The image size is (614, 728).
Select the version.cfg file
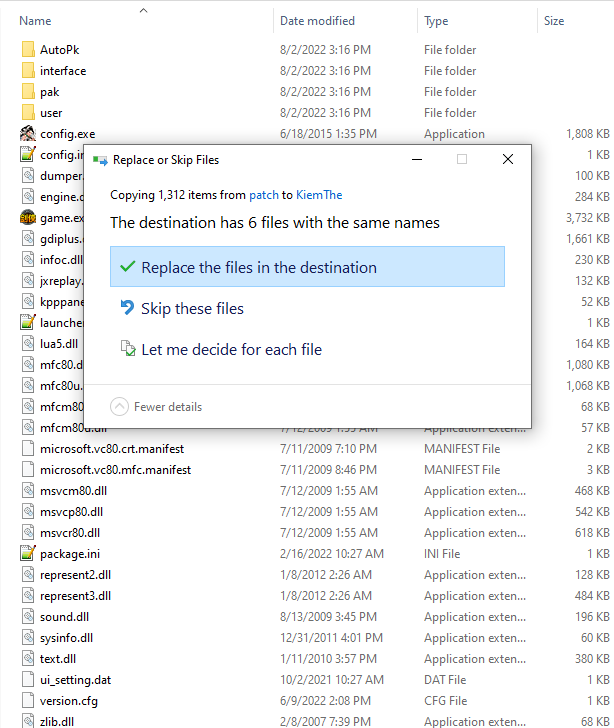coord(68,701)
